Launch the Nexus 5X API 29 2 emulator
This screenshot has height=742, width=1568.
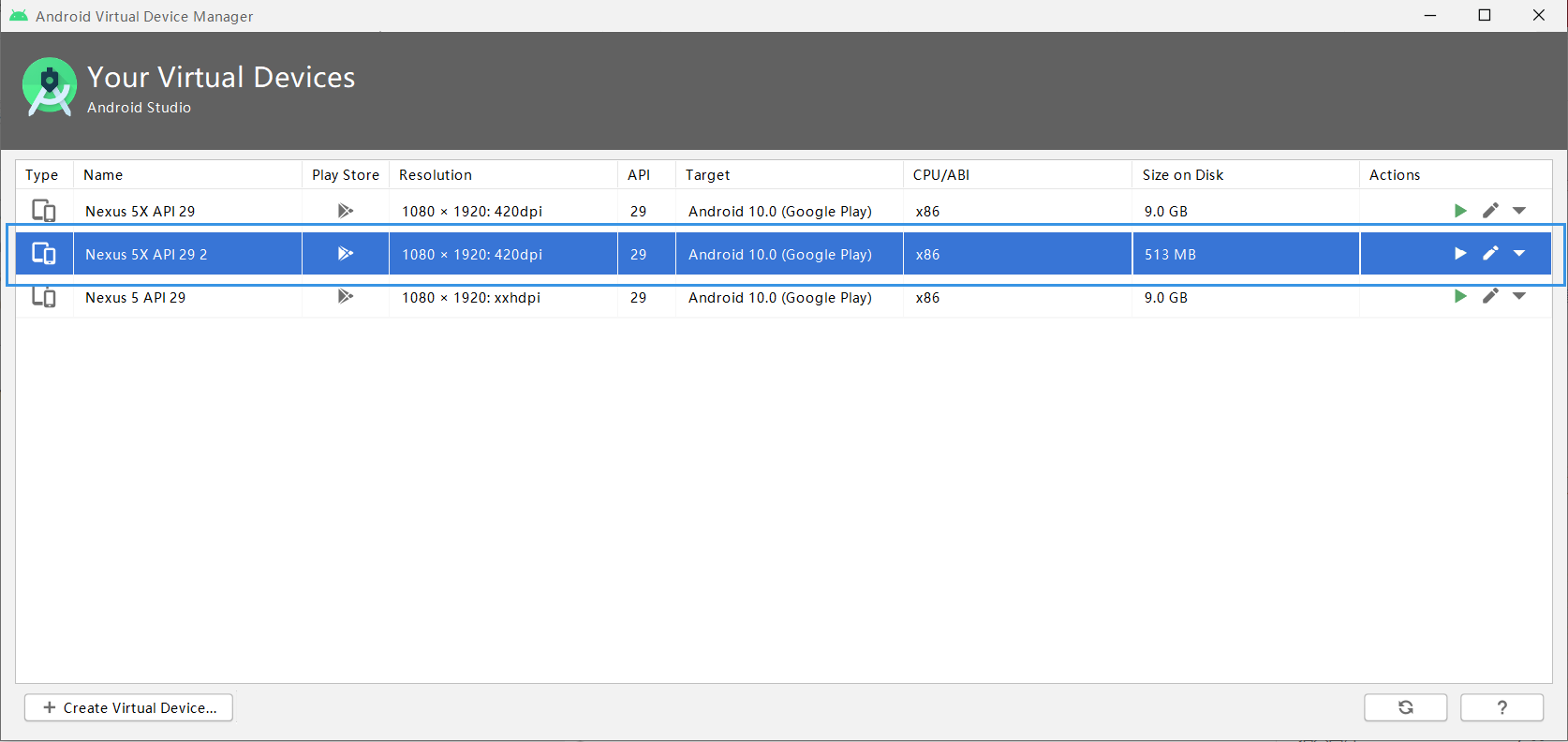(1460, 254)
